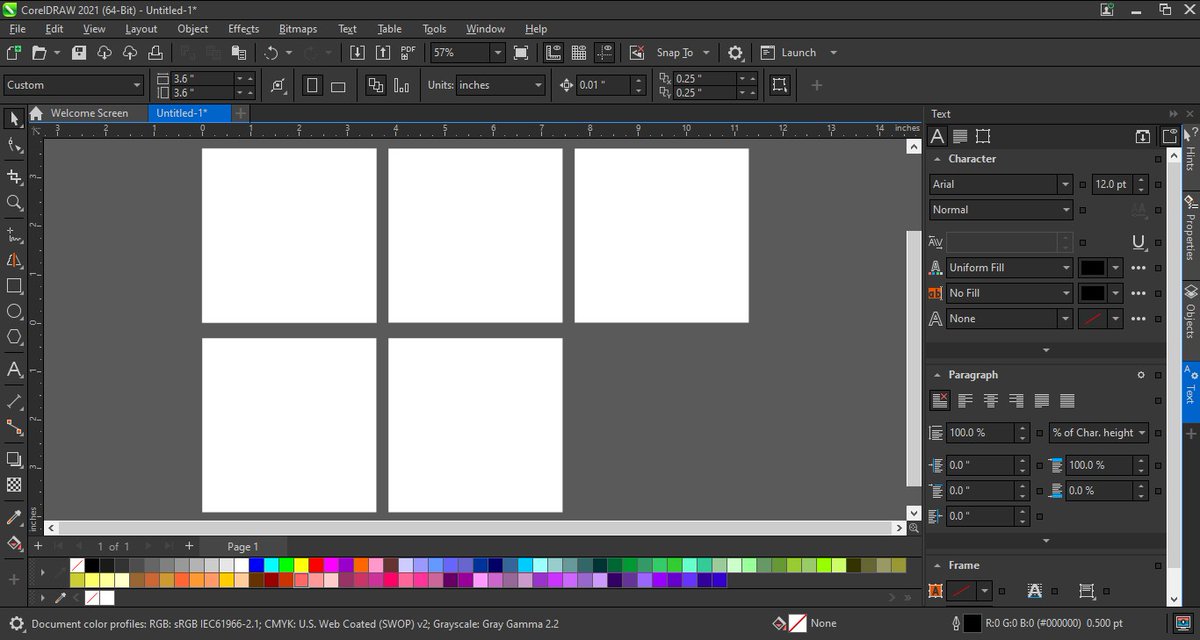
Task: Open the Options gear
Action: tap(735, 53)
